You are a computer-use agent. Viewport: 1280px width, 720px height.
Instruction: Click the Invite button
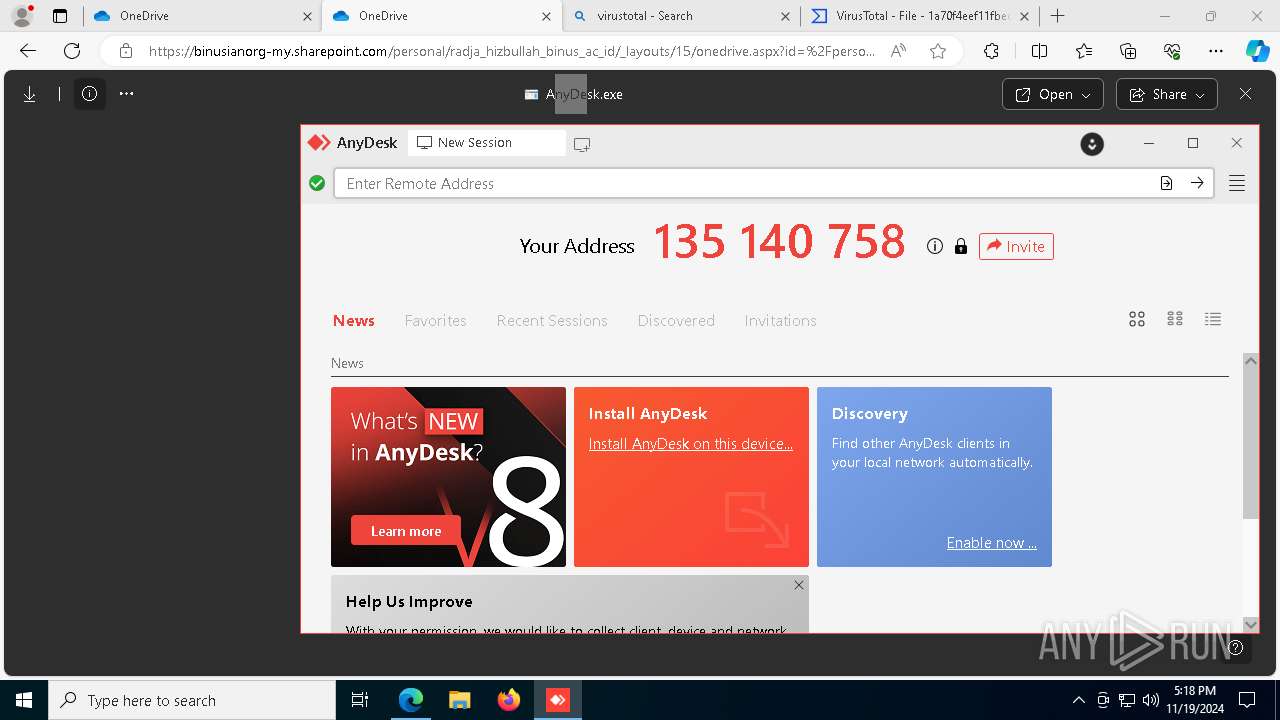click(x=1016, y=246)
